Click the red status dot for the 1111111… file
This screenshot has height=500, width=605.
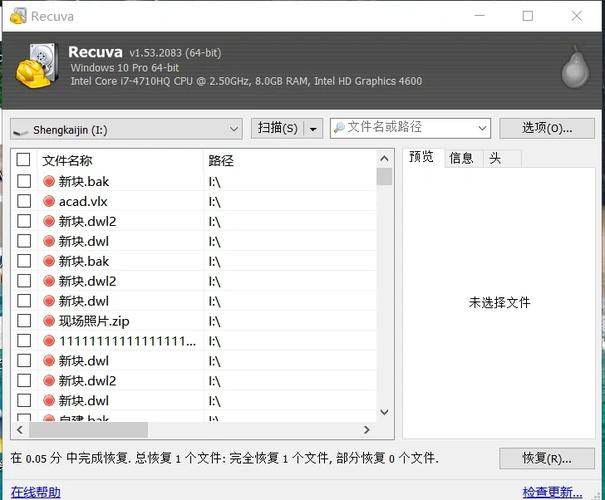(49, 341)
